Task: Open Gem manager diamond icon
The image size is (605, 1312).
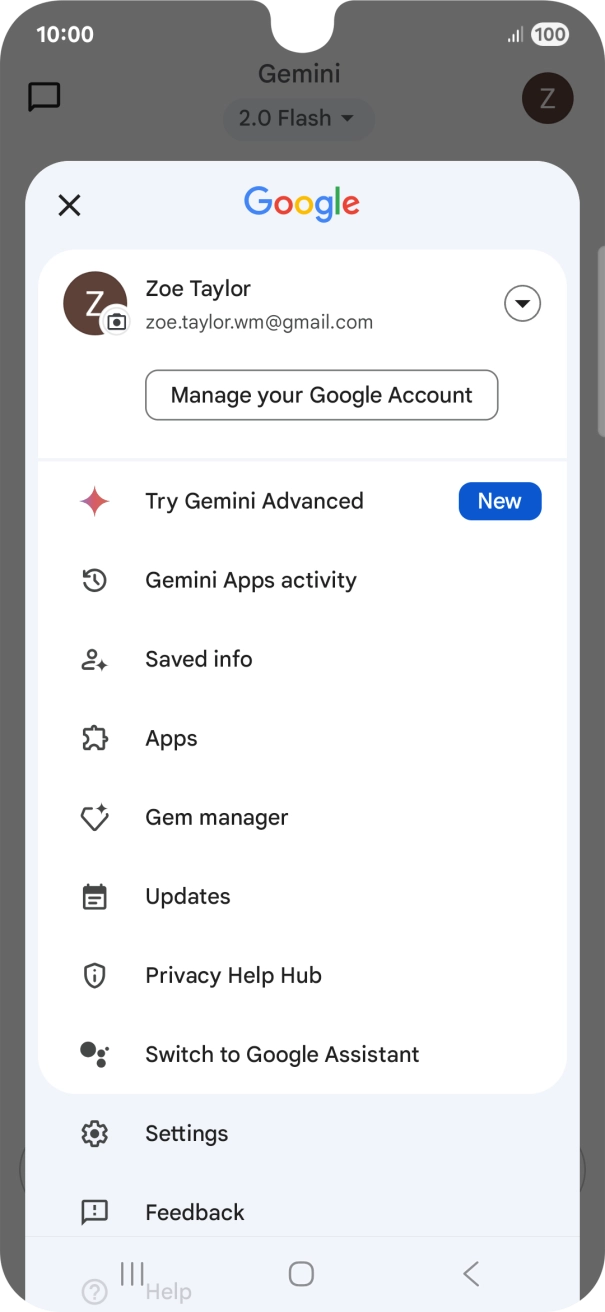Action: (94, 817)
